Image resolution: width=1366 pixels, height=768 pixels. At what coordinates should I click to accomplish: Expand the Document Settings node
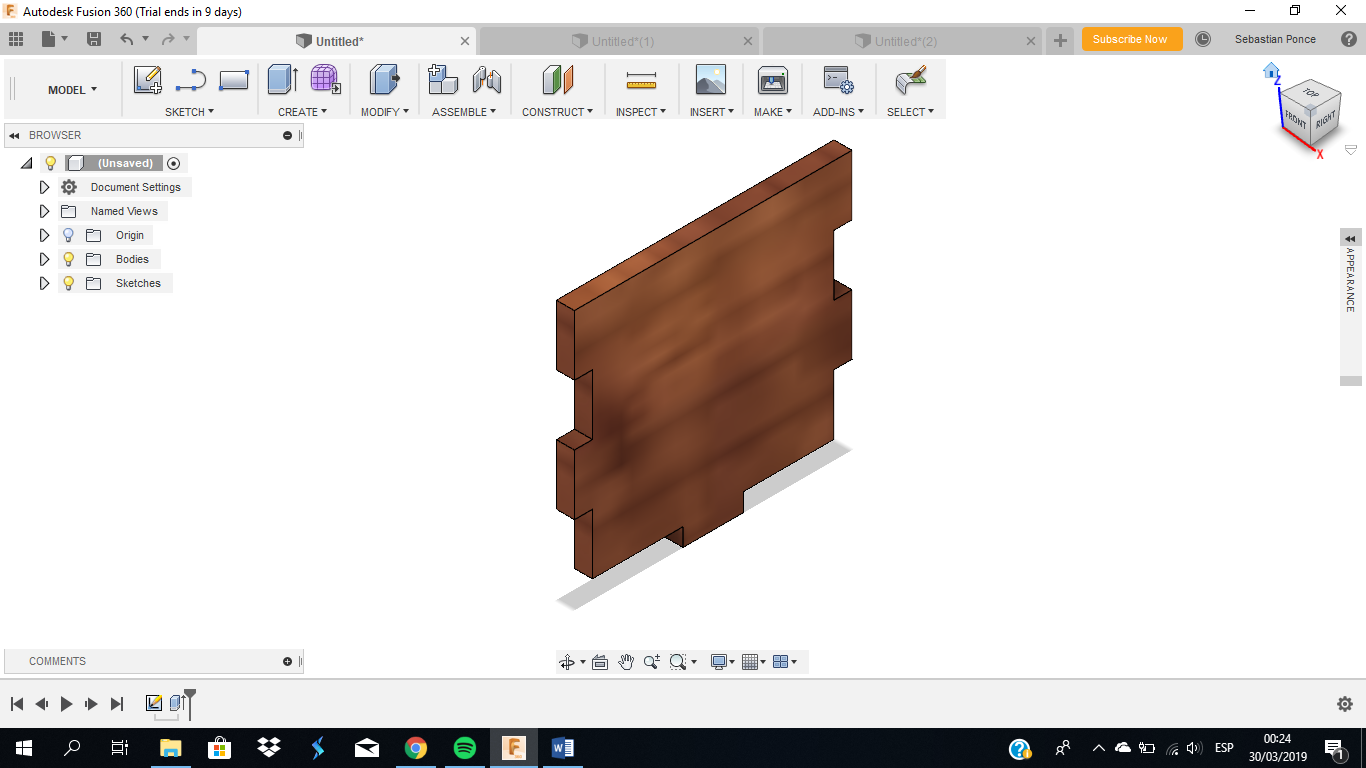(x=44, y=187)
